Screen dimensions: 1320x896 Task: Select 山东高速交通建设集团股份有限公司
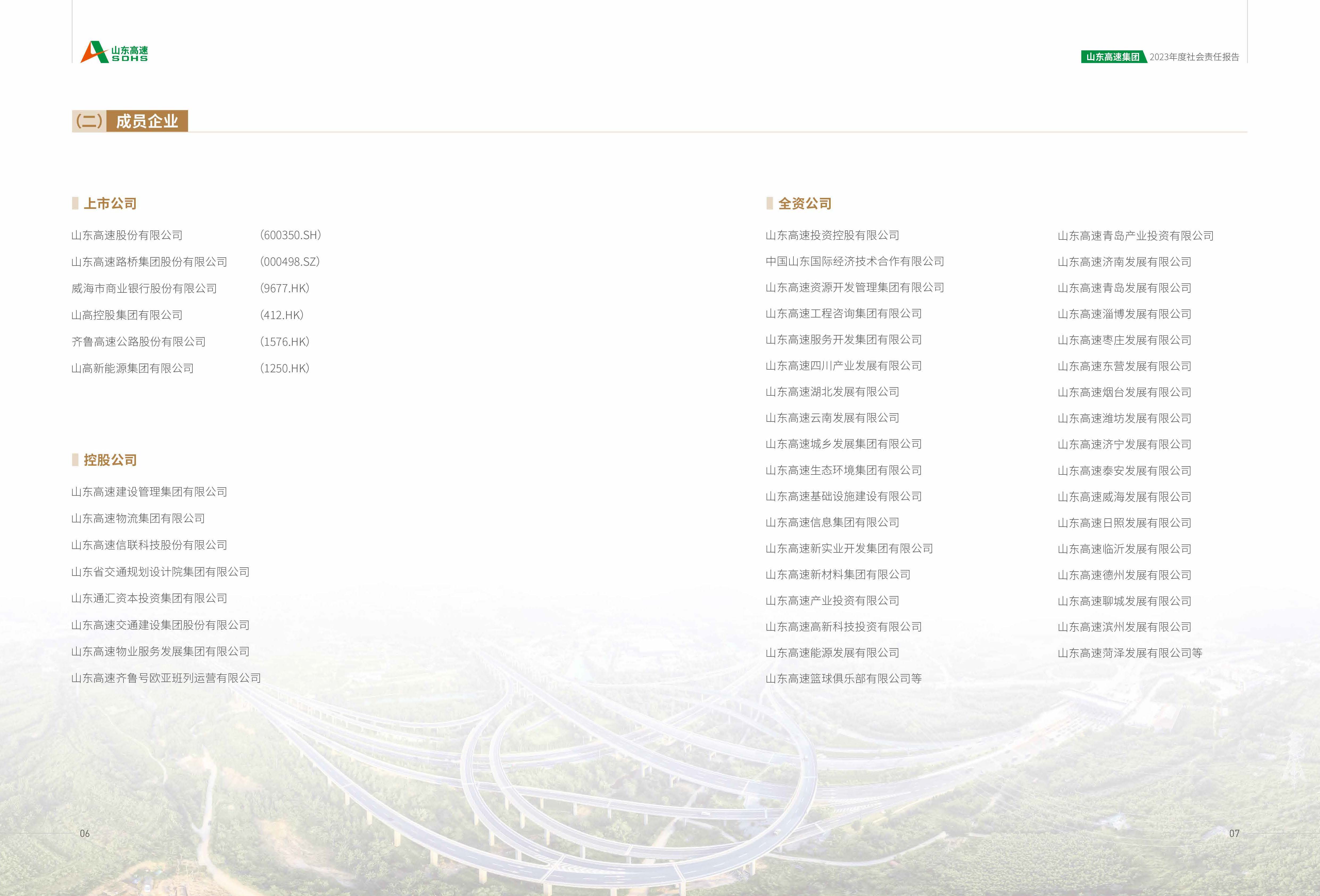coord(161,625)
